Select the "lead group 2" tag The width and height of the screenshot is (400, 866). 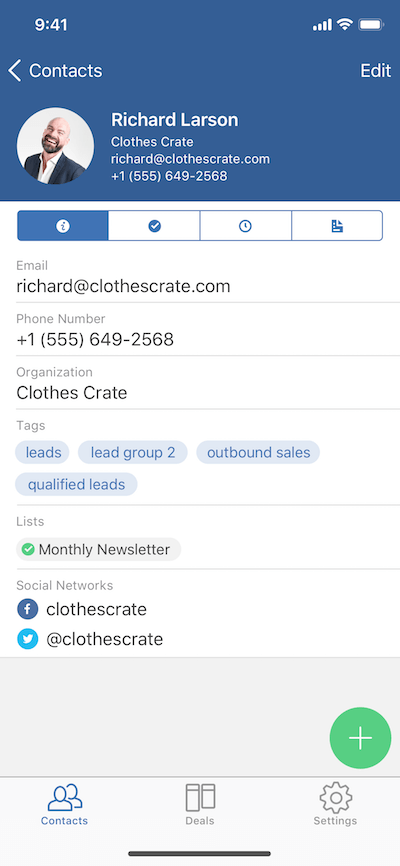pyautogui.click(x=133, y=452)
